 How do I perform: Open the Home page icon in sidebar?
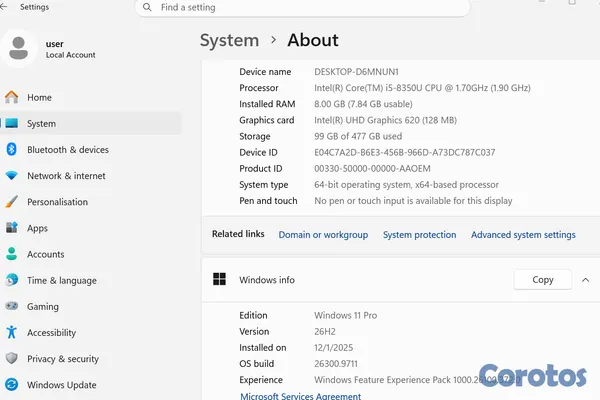pyautogui.click(x=11, y=97)
